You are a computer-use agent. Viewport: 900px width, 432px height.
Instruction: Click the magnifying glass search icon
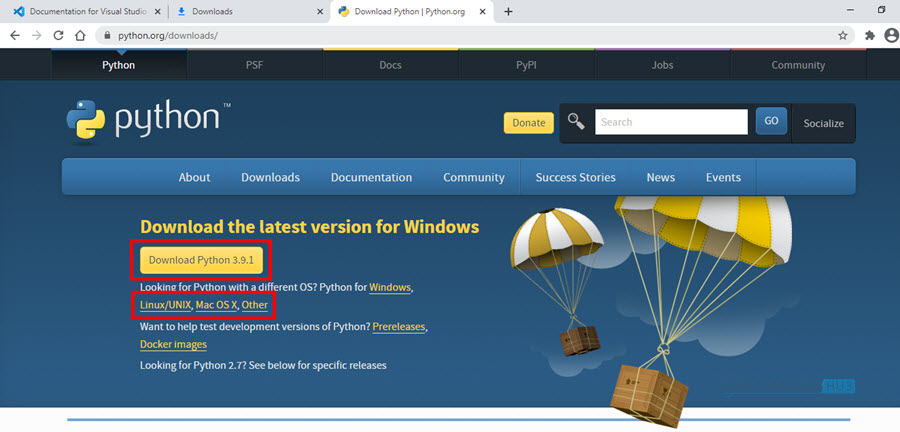pos(576,122)
